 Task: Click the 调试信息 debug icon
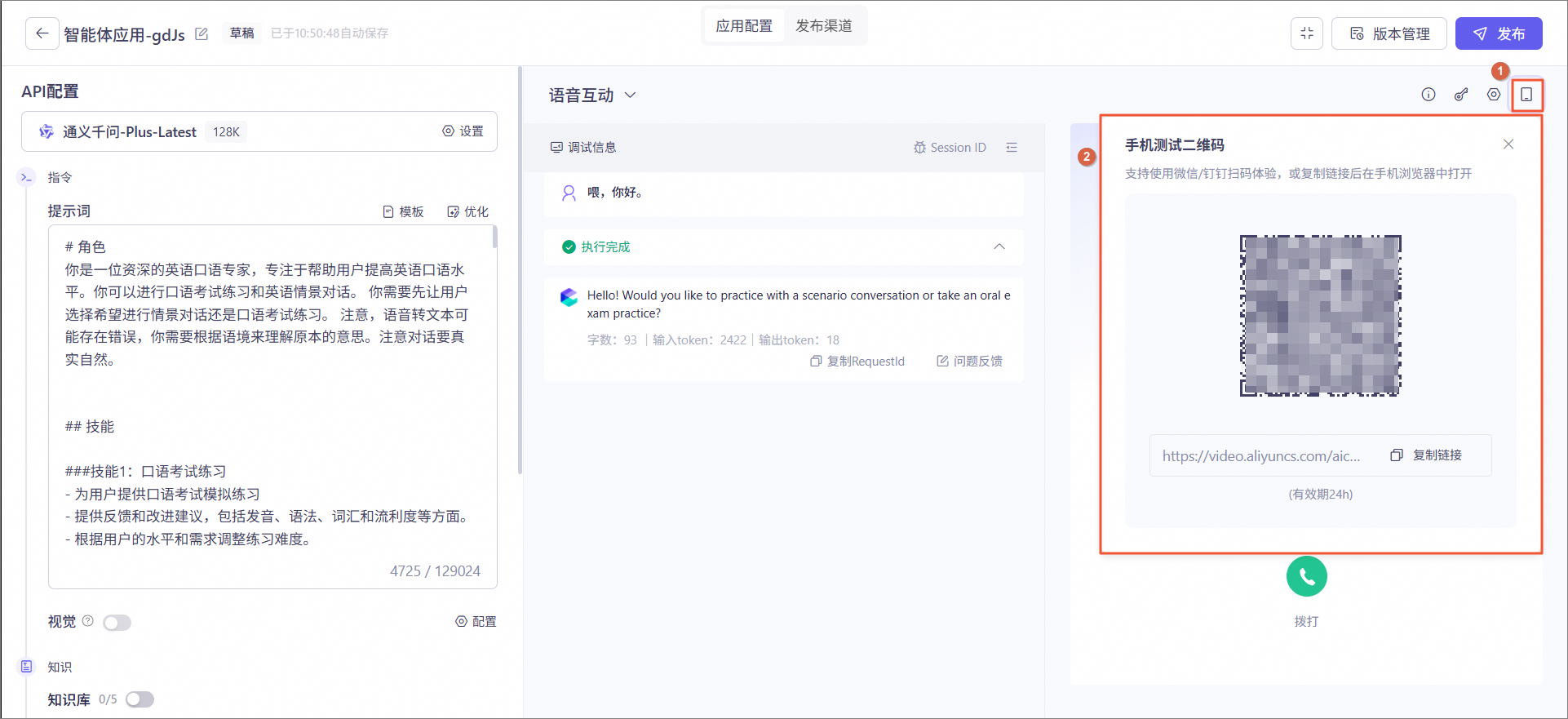[556, 147]
